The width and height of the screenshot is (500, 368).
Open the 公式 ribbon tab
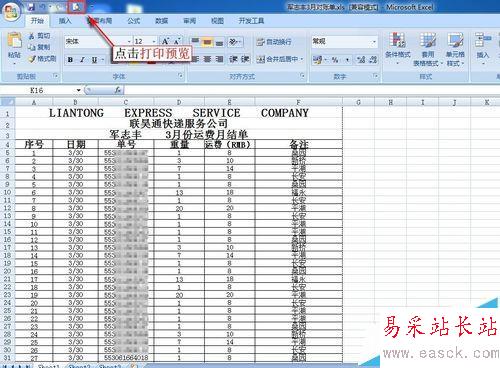(133, 21)
